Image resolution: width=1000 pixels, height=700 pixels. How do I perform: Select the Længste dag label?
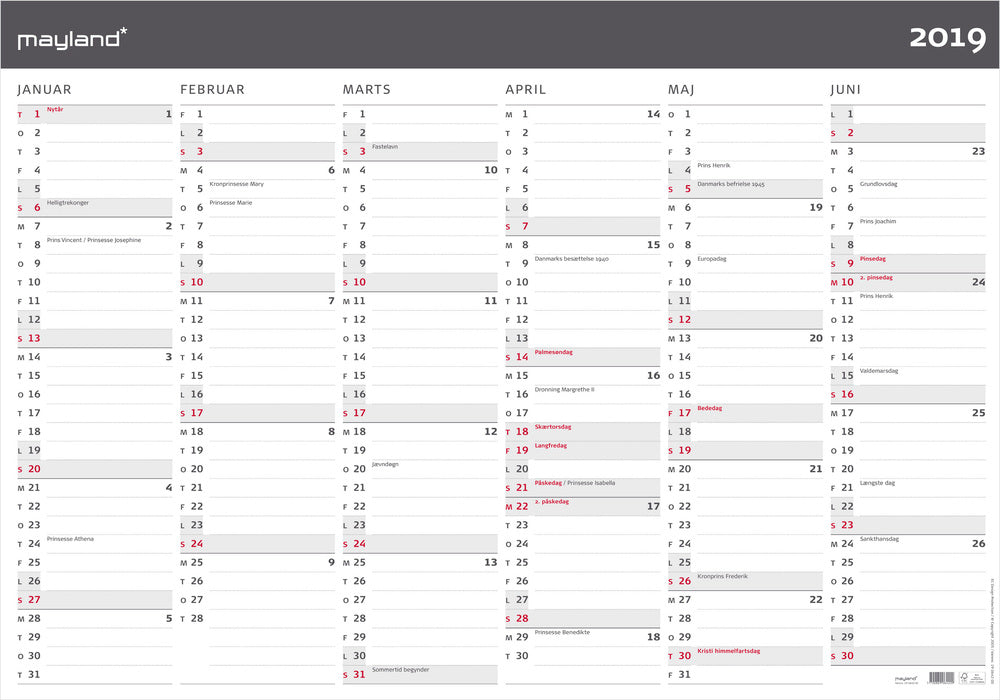(878, 483)
